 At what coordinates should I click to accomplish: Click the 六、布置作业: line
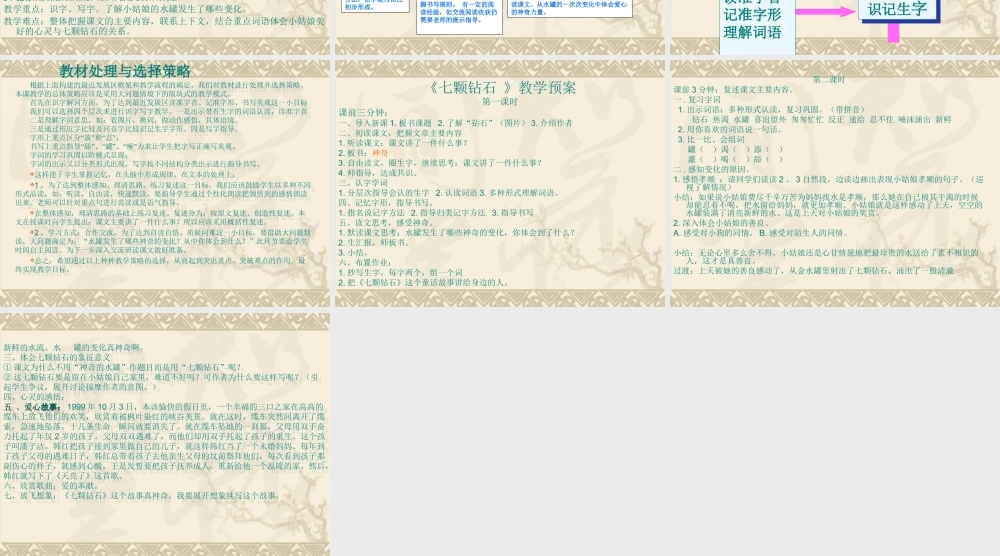[364, 262]
